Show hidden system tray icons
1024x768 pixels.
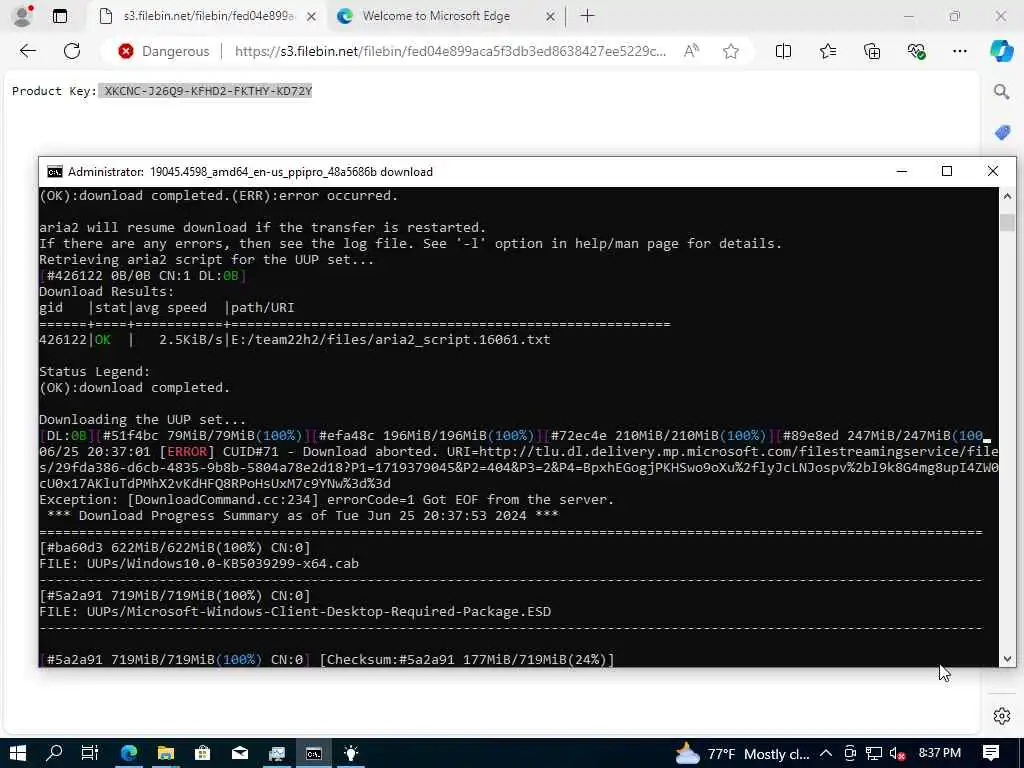pyautogui.click(x=825, y=754)
